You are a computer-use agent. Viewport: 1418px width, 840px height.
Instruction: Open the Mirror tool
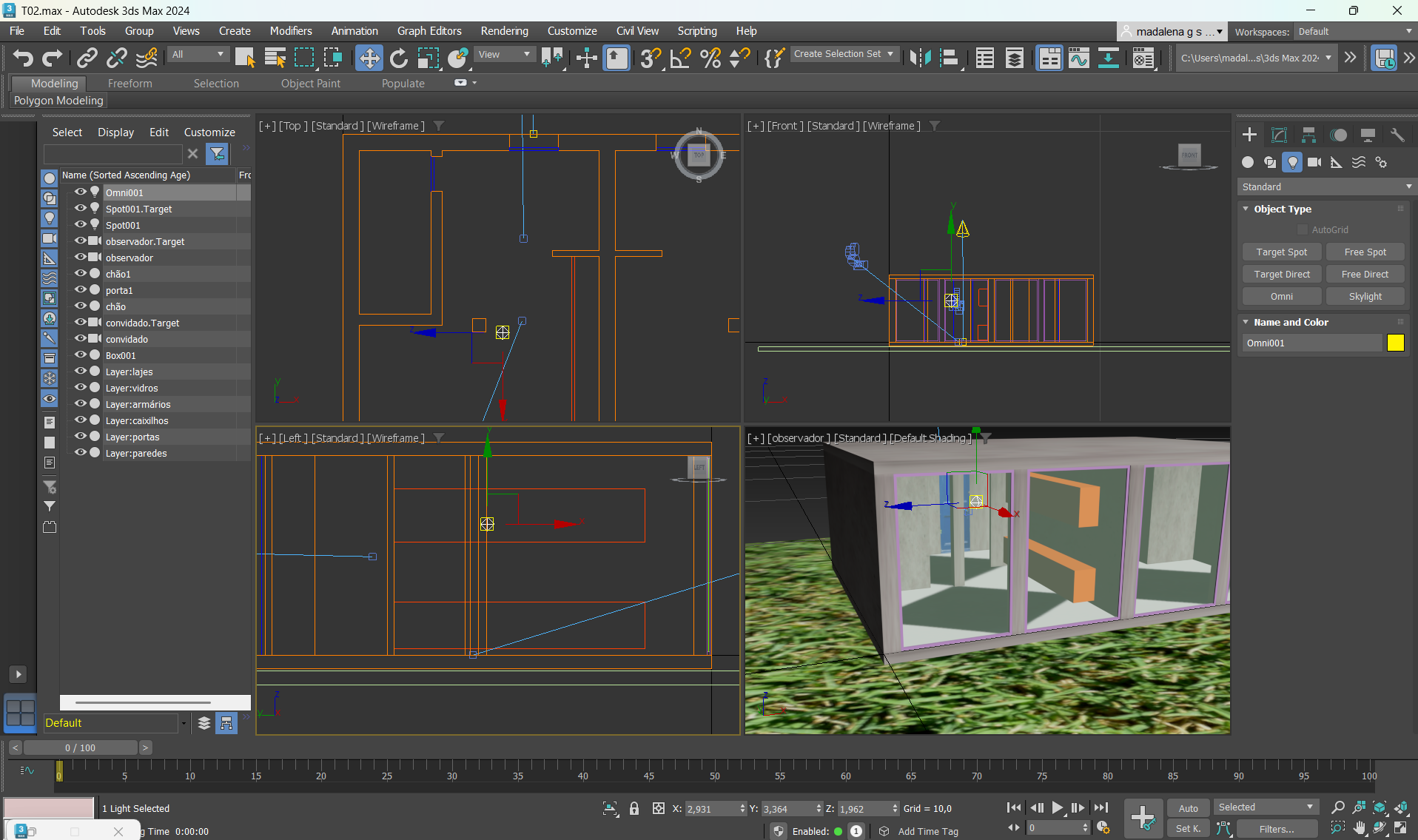pyautogui.click(x=920, y=58)
